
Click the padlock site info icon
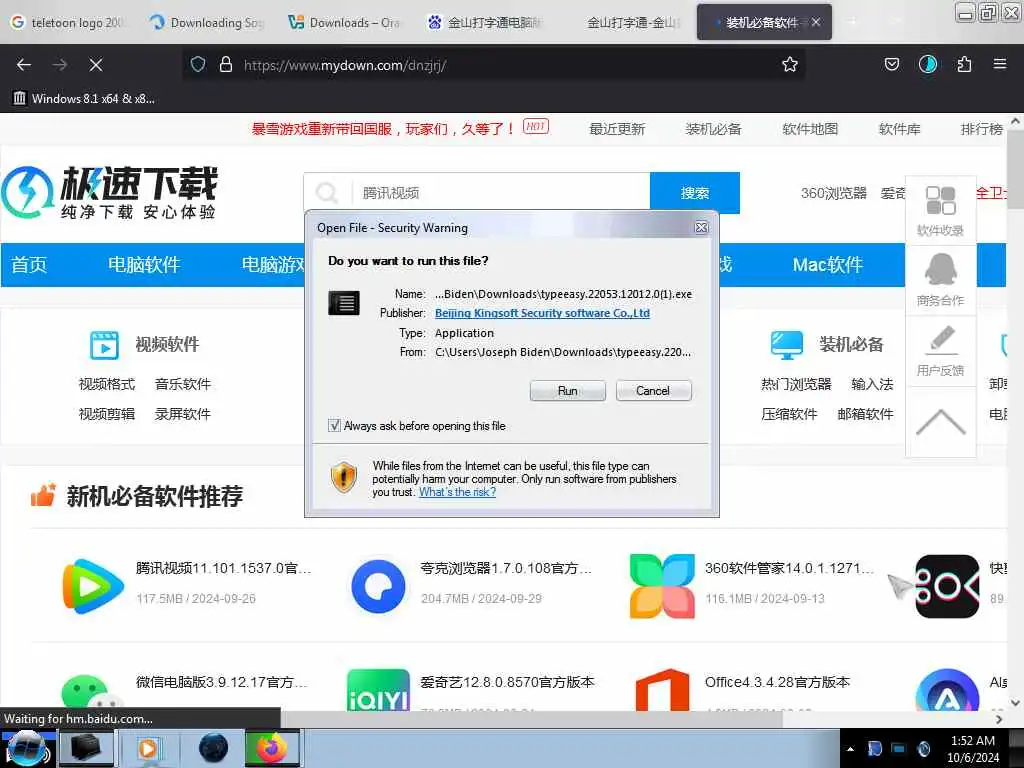[x=226, y=64]
